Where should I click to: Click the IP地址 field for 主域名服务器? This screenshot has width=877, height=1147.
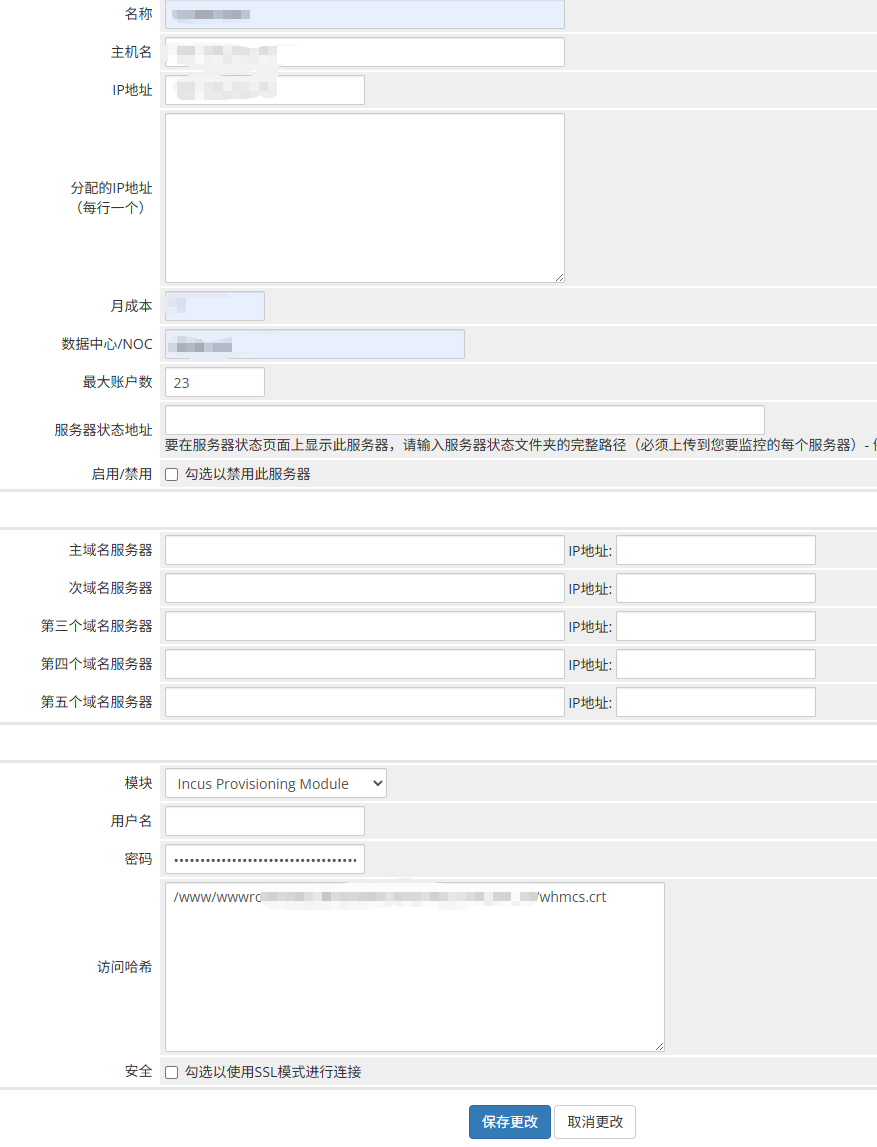click(x=715, y=550)
